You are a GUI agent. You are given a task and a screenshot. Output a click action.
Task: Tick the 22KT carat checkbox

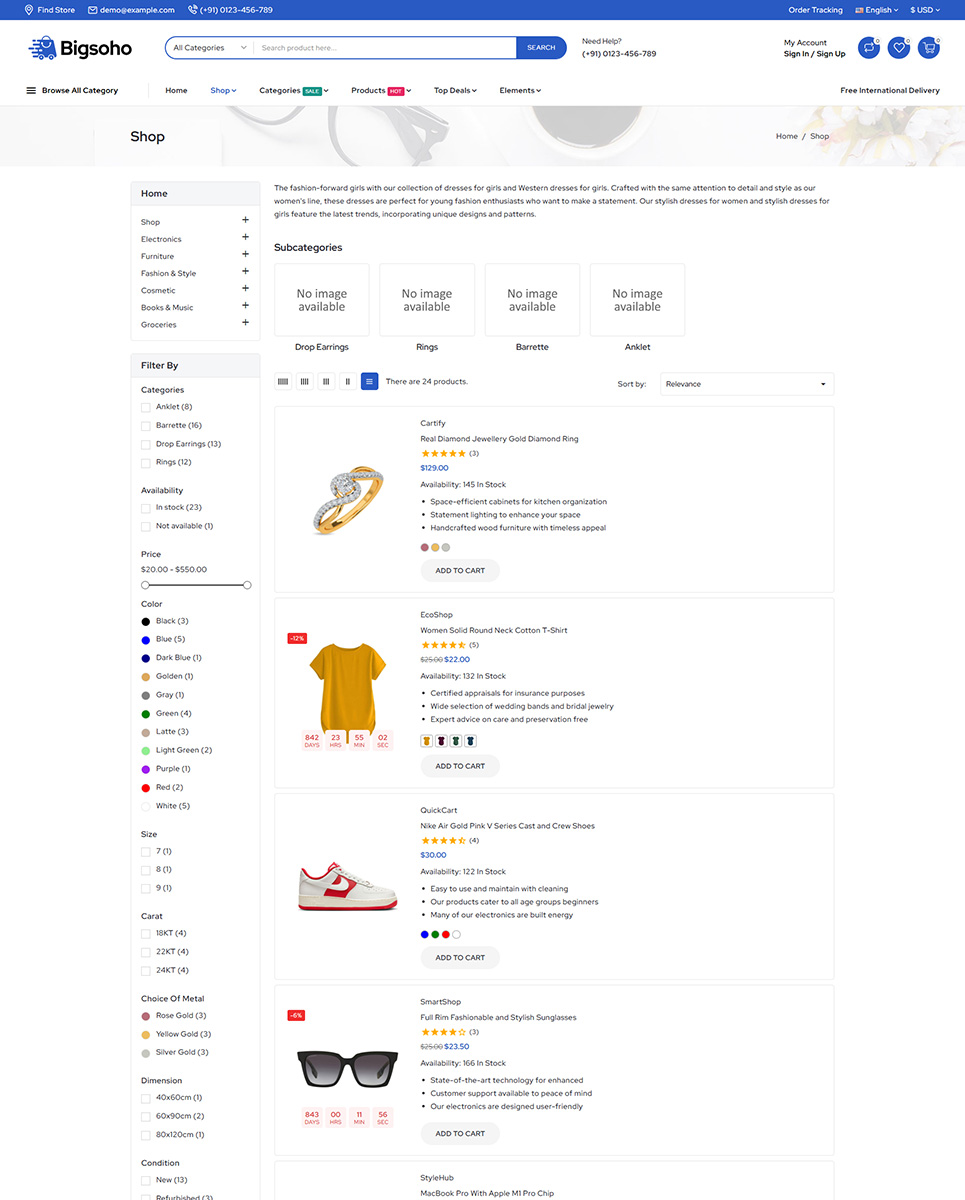pos(146,952)
